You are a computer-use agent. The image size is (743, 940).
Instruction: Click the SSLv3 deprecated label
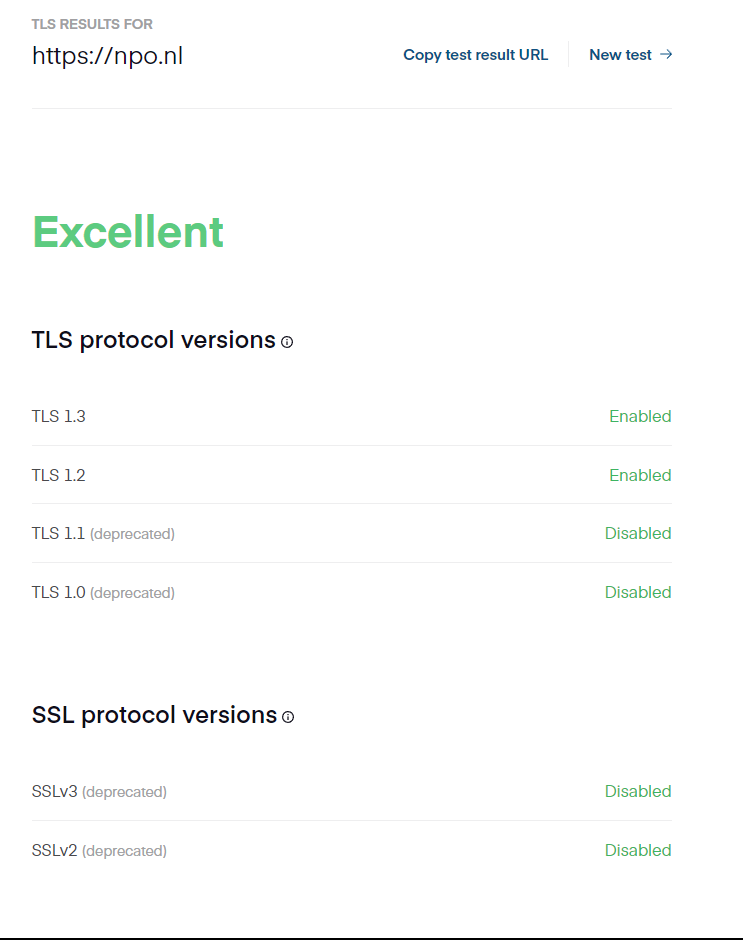point(99,792)
